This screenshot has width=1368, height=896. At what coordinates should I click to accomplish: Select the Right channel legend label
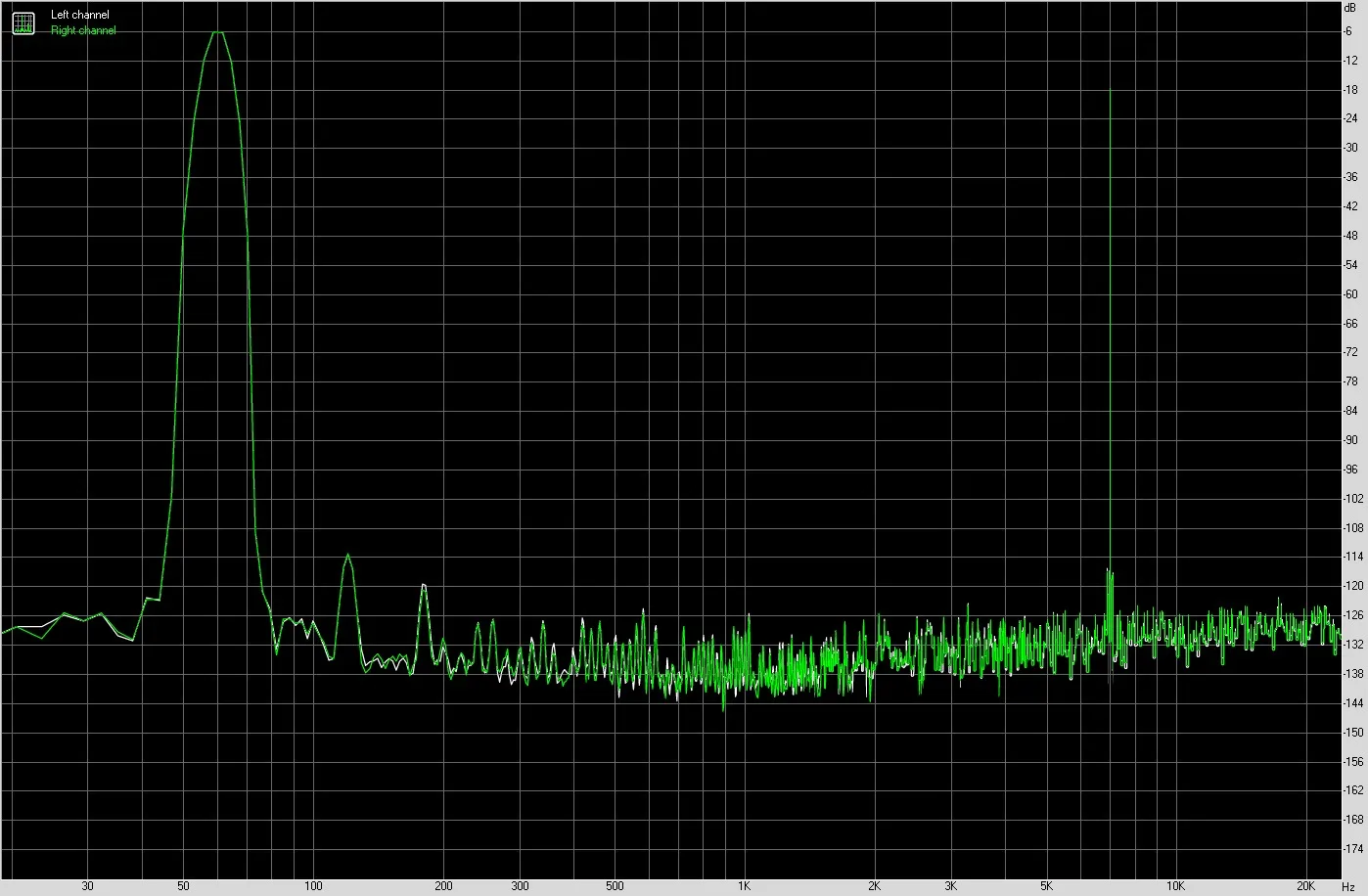83,30
